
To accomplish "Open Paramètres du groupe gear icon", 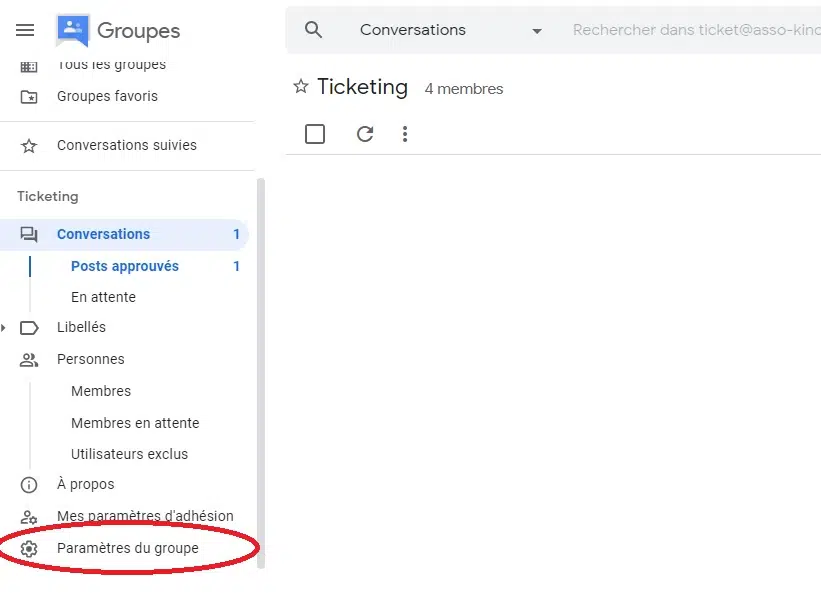I will pos(29,549).
